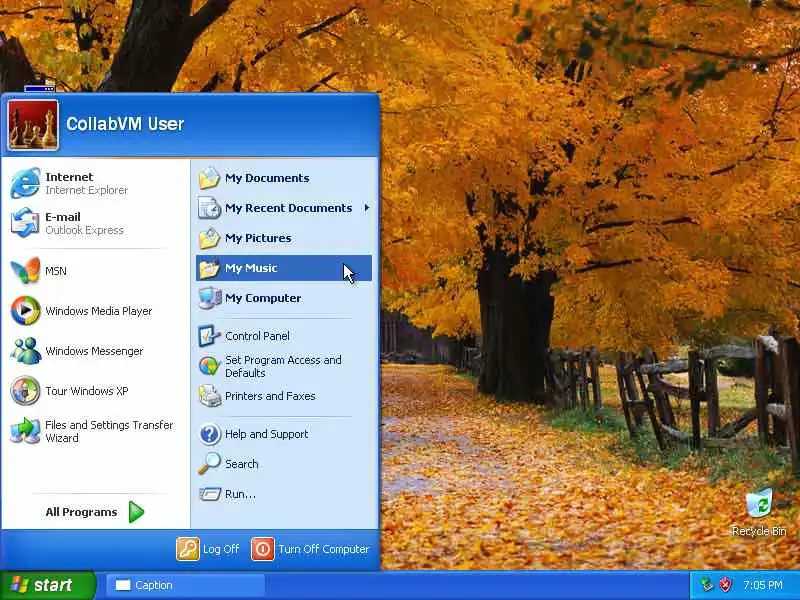
Task: Click the MSN label text
Action: click(x=56, y=271)
